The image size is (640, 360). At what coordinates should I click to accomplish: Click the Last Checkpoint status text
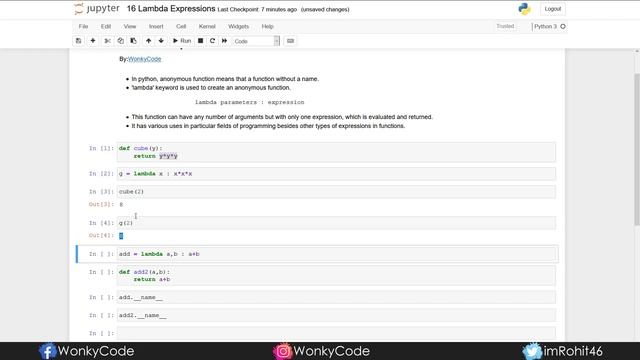tap(257, 9)
